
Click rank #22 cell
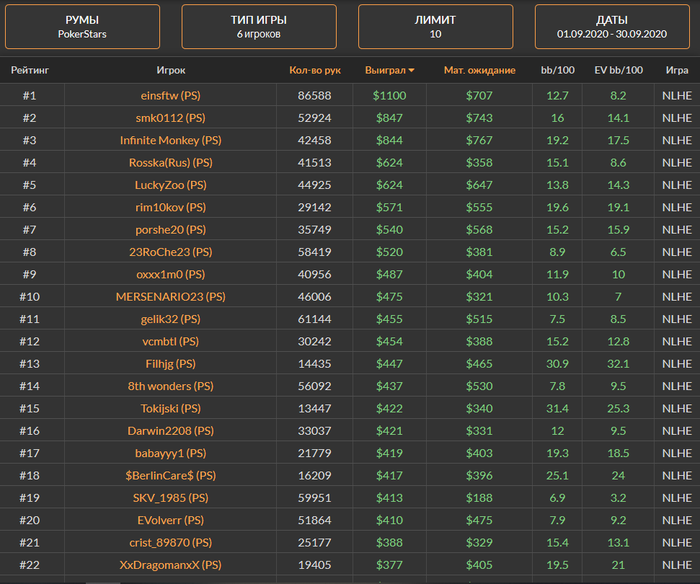point(30,564)
